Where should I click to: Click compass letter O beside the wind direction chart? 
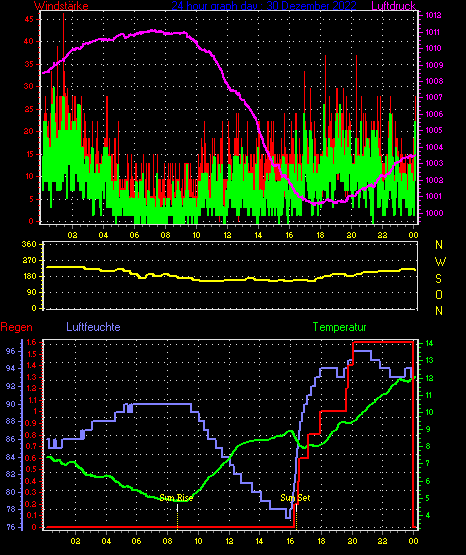(x=439, y=294)
